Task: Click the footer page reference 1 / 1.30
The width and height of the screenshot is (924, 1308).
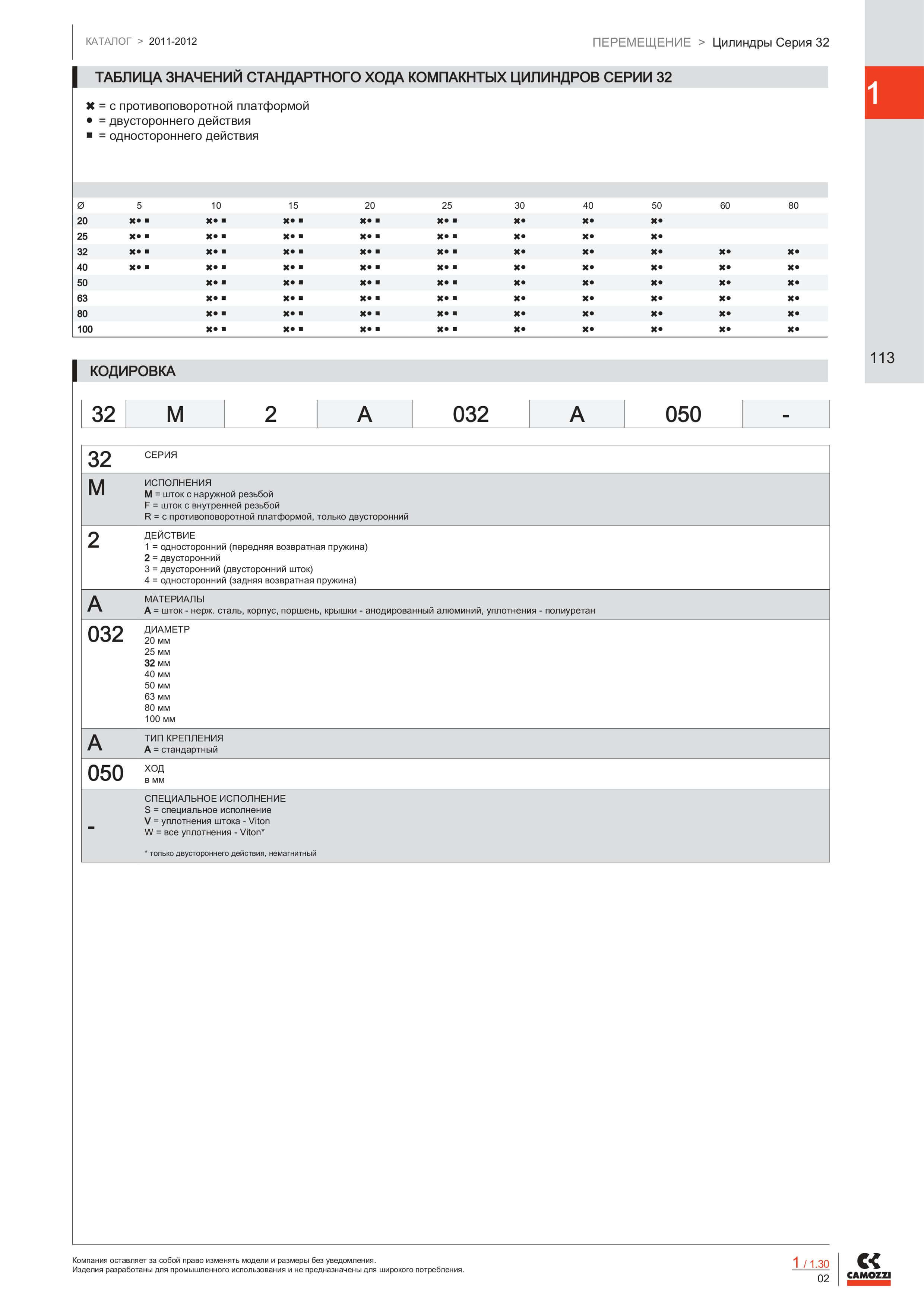Action: [x=811, y=1264]
